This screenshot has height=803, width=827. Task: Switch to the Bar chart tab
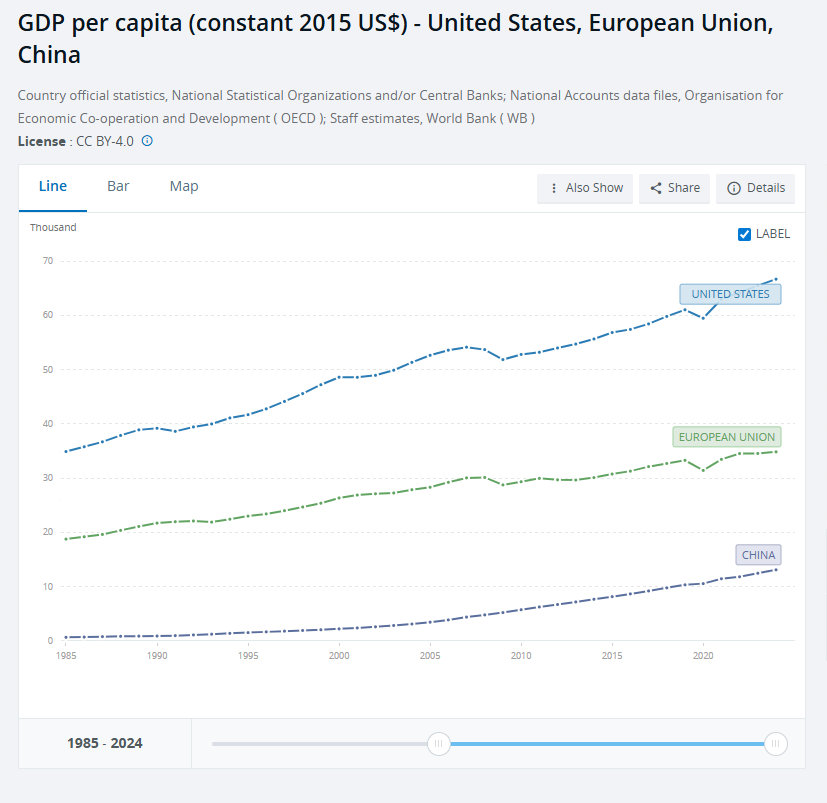click(x=118, y=186)
